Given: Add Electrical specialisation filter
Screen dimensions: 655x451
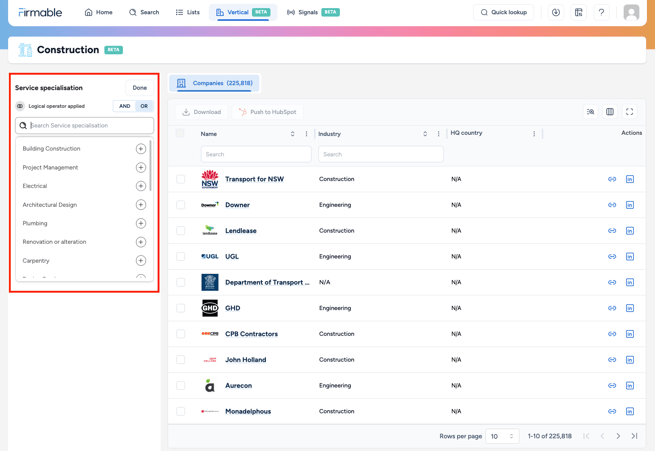Looking at the screenshot, I should (x=141, y=186).
